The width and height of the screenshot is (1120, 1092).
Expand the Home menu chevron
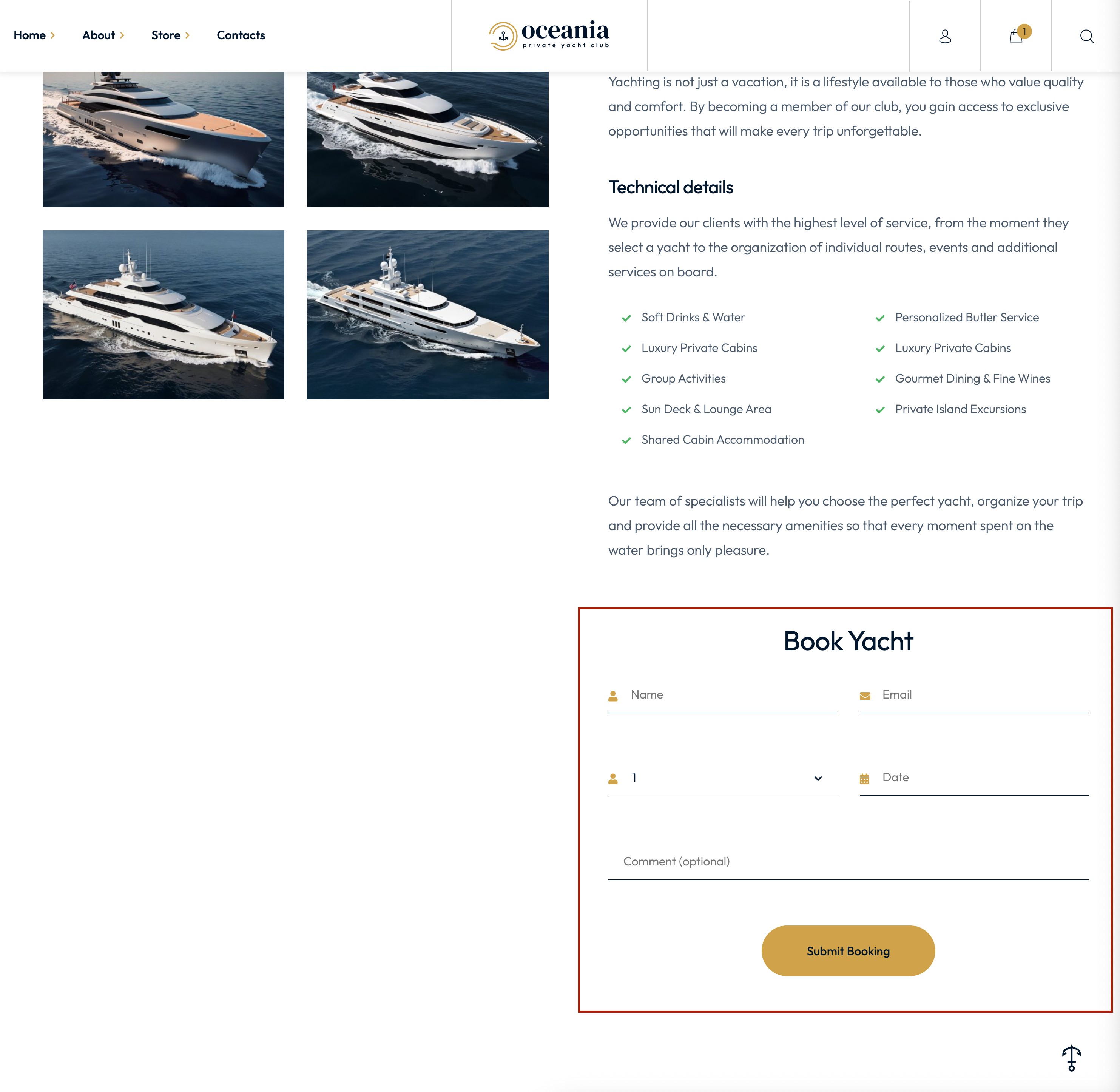click(53, 35)
